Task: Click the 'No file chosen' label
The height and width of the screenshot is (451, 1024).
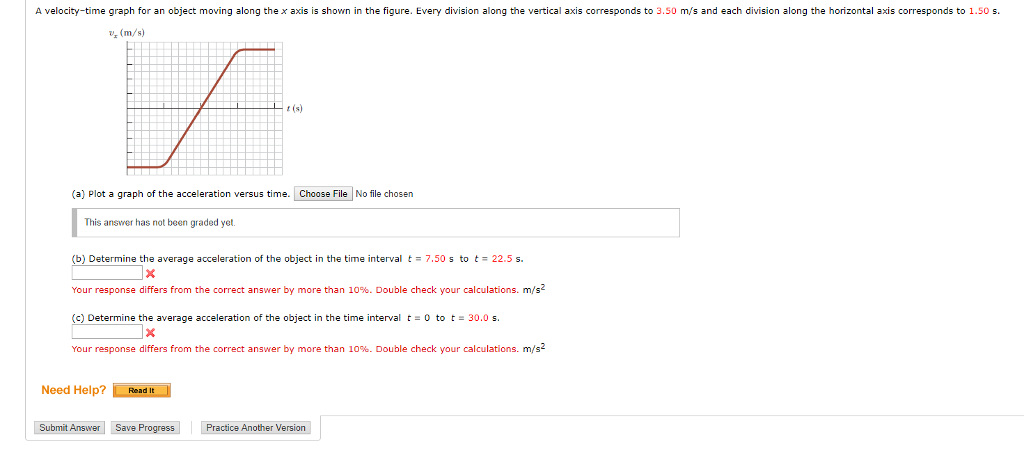Action: click(385, 194)
